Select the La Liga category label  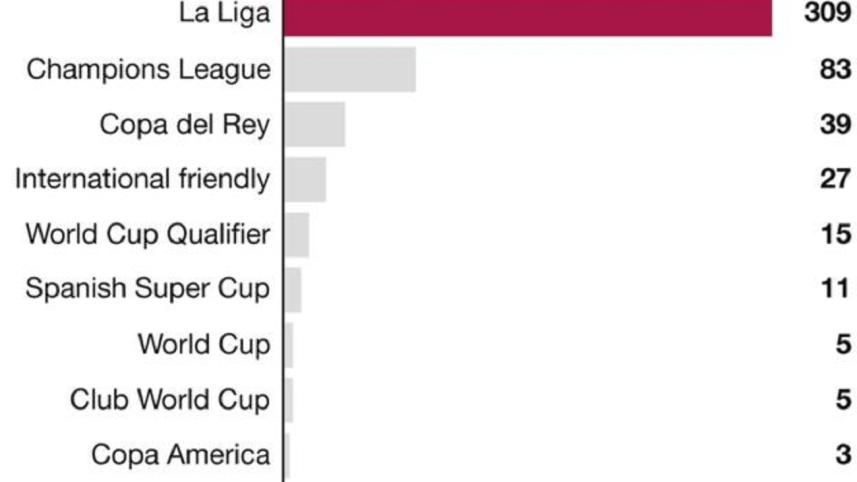[225, 15]
